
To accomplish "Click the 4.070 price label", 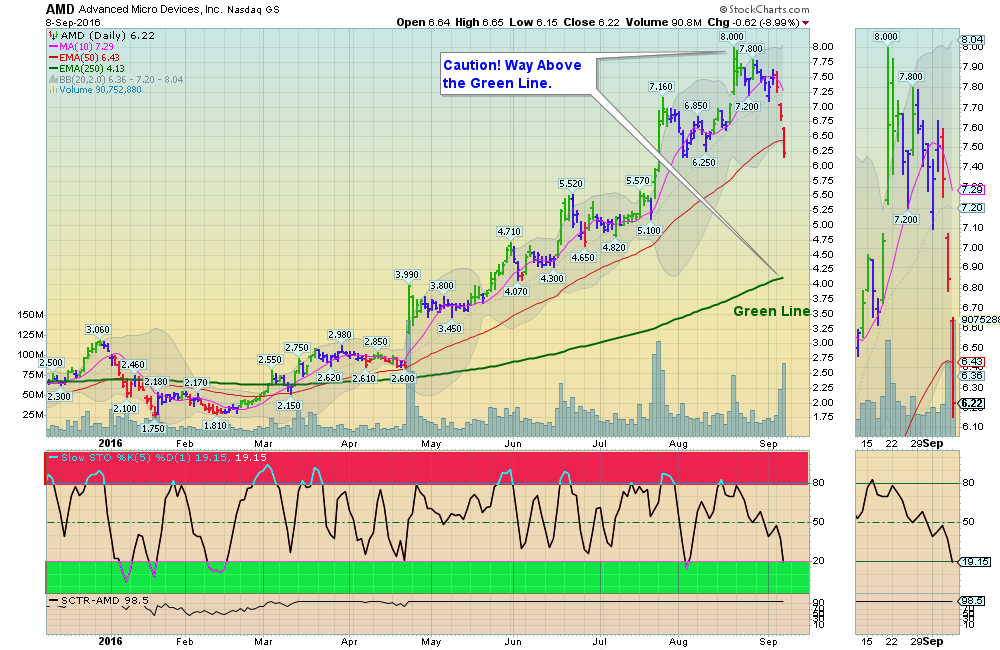I will pyautogui.click(x=516, y=292).
